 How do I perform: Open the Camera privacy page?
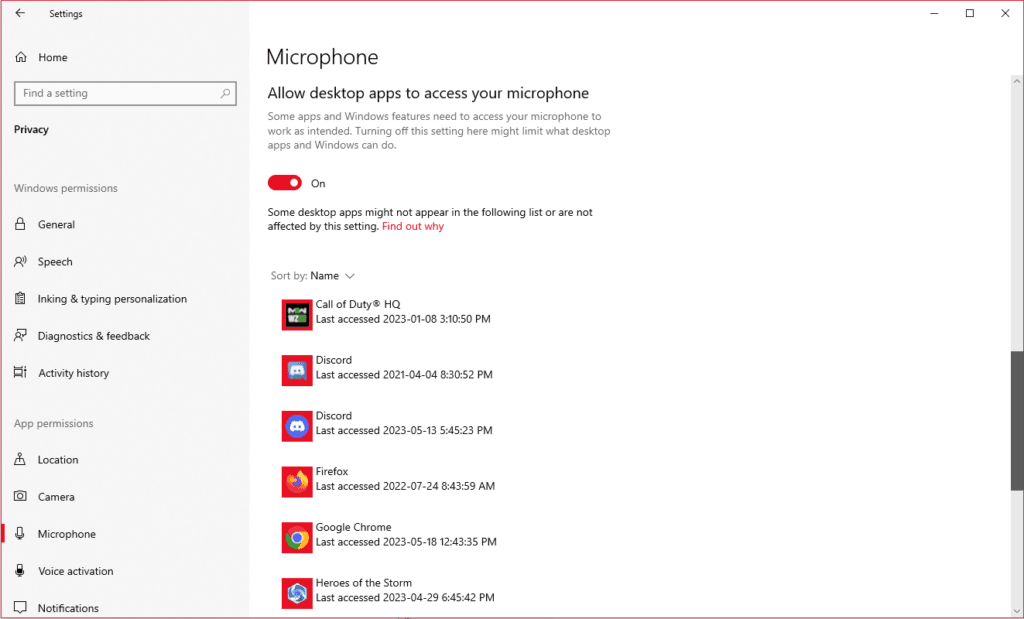57,496
